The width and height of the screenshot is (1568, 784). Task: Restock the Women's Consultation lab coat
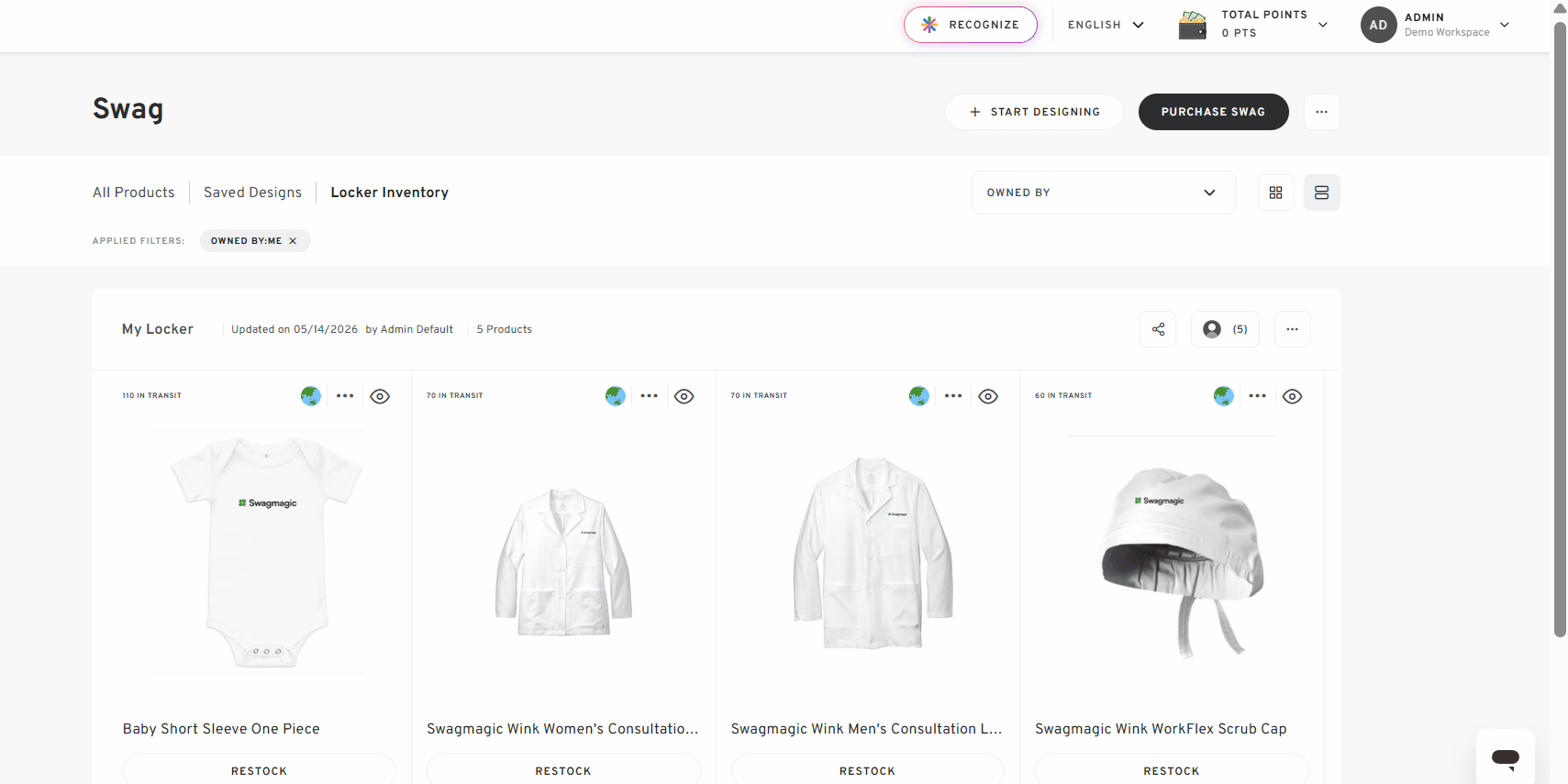563,770
